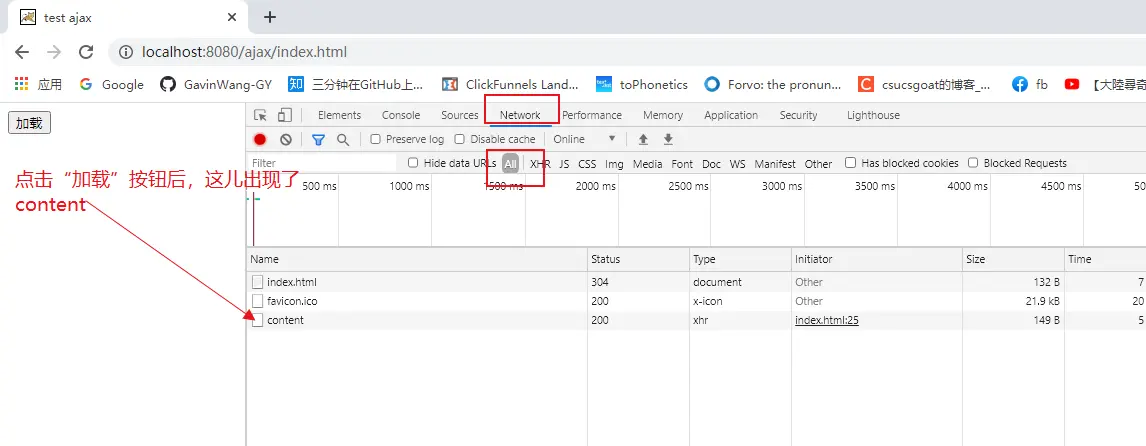Open the index.html:25 initiator link

(x=826, y=320)
